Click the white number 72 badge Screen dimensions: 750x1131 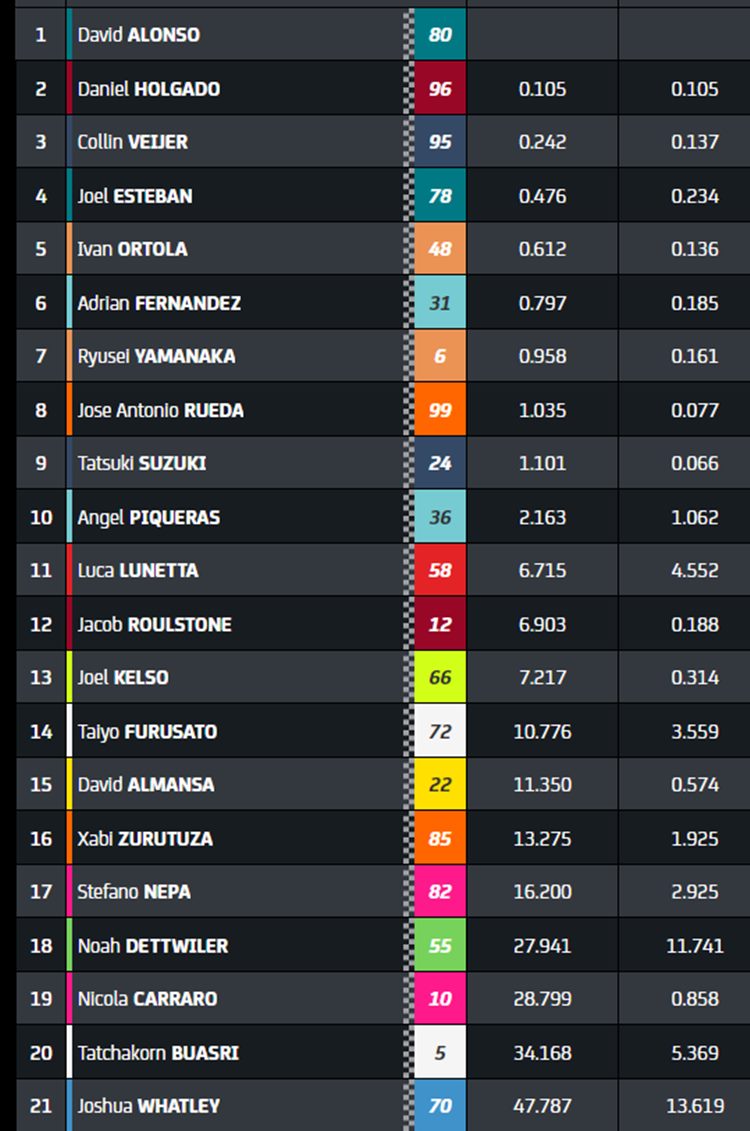click(440, 731)
